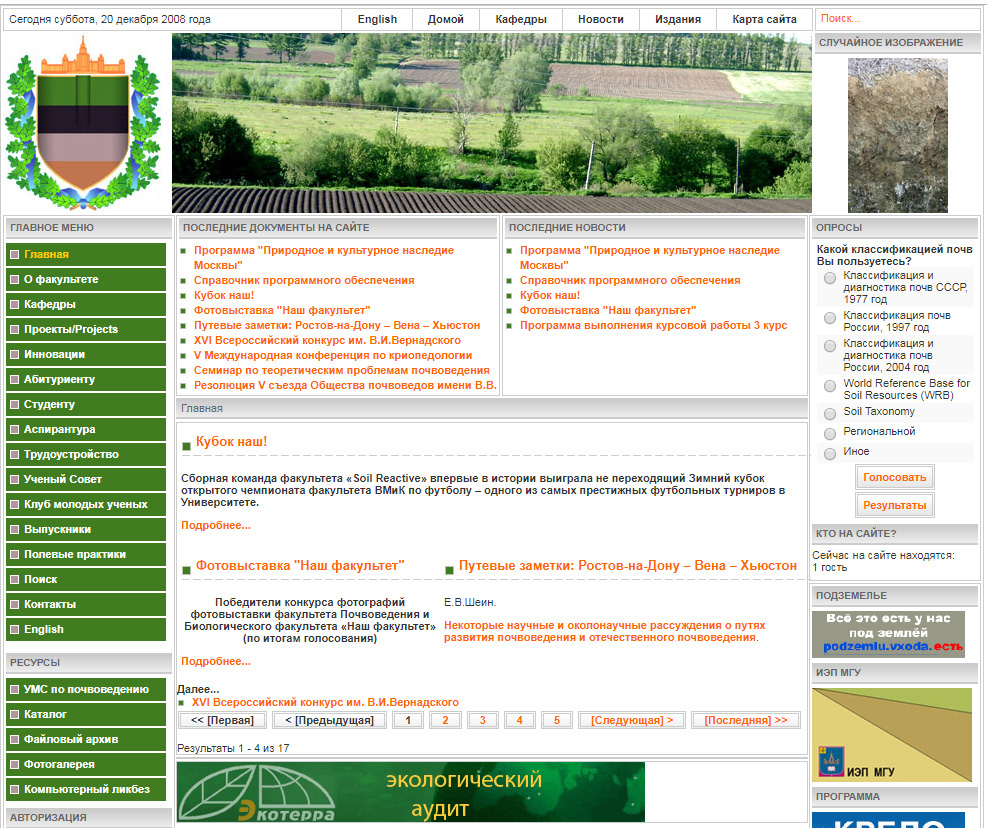
Task: Pick the 'Иное' poll radio button
Action: coord(830,453)
